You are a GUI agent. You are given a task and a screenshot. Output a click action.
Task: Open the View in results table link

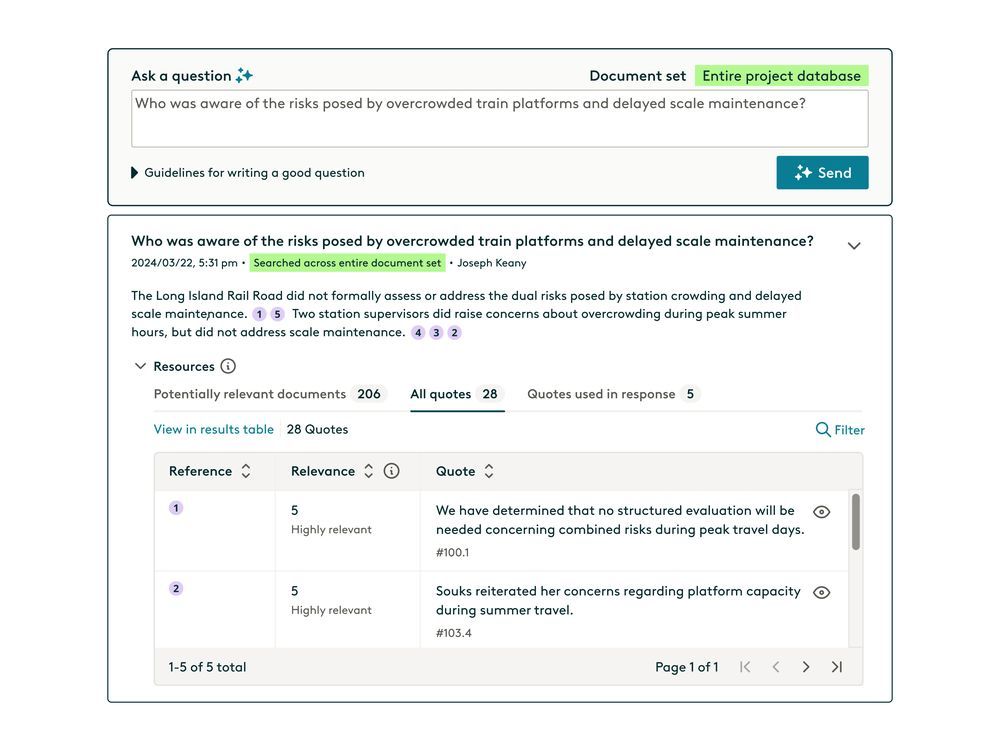(213, 429)
